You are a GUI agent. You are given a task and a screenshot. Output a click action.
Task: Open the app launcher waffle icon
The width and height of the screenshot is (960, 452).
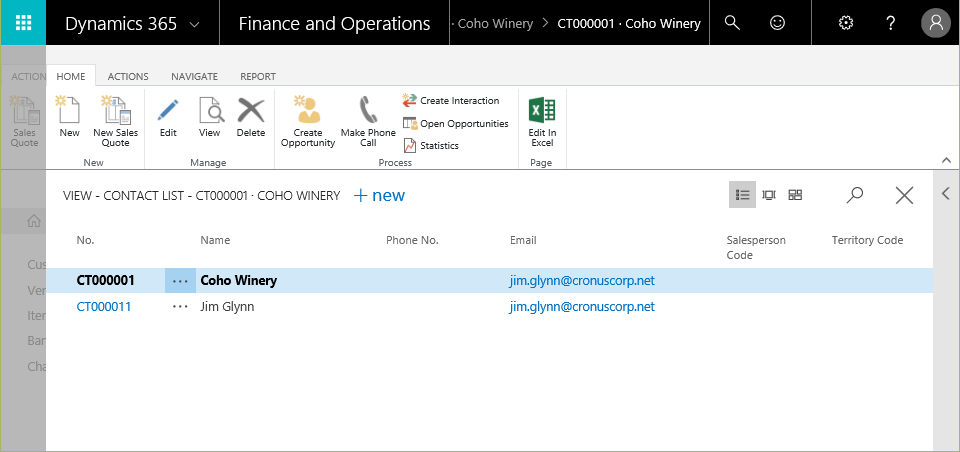(23, 23)
